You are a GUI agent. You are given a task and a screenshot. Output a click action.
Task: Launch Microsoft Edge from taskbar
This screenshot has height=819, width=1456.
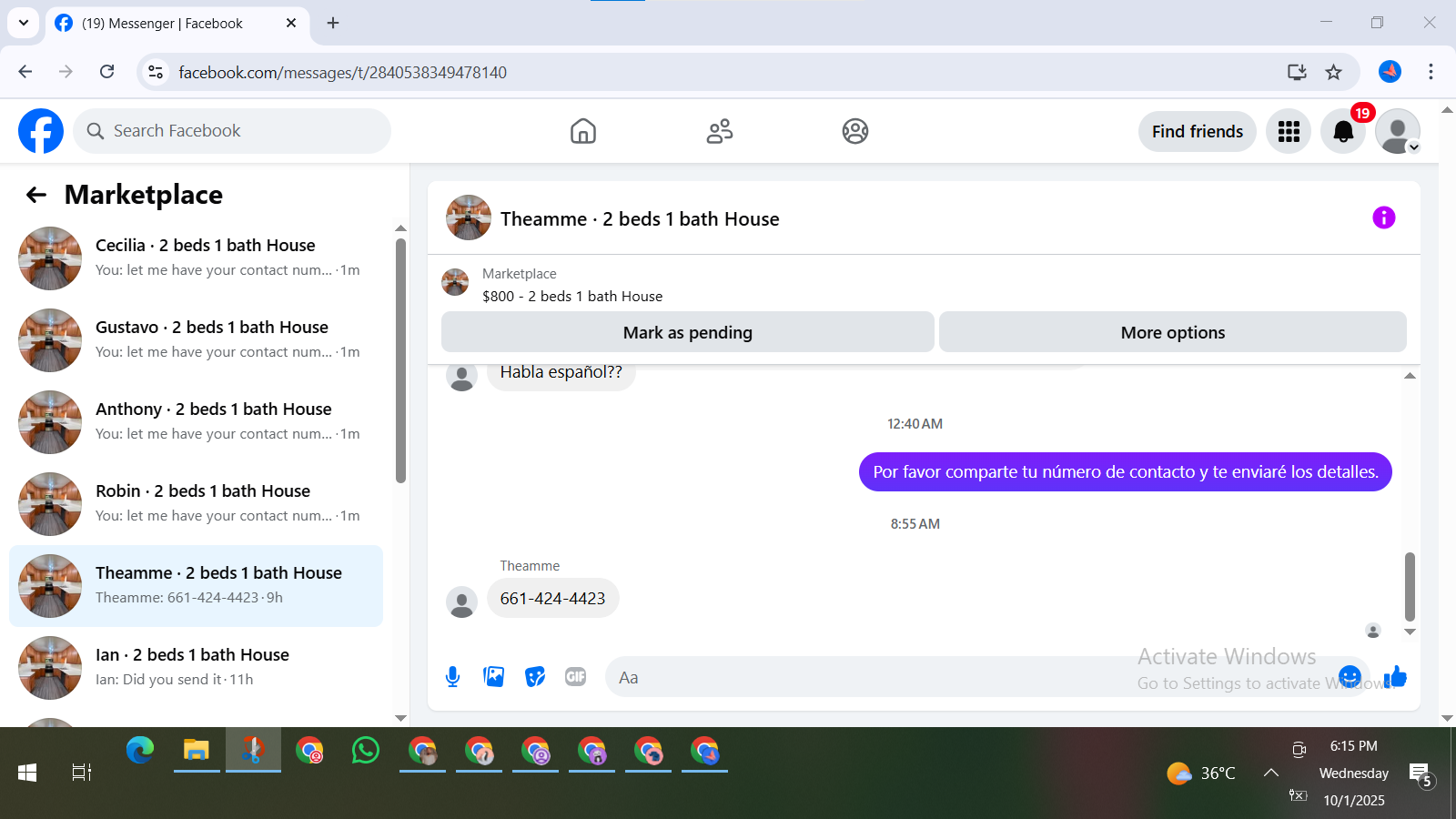pyautogui.click(x=140, y=751)
